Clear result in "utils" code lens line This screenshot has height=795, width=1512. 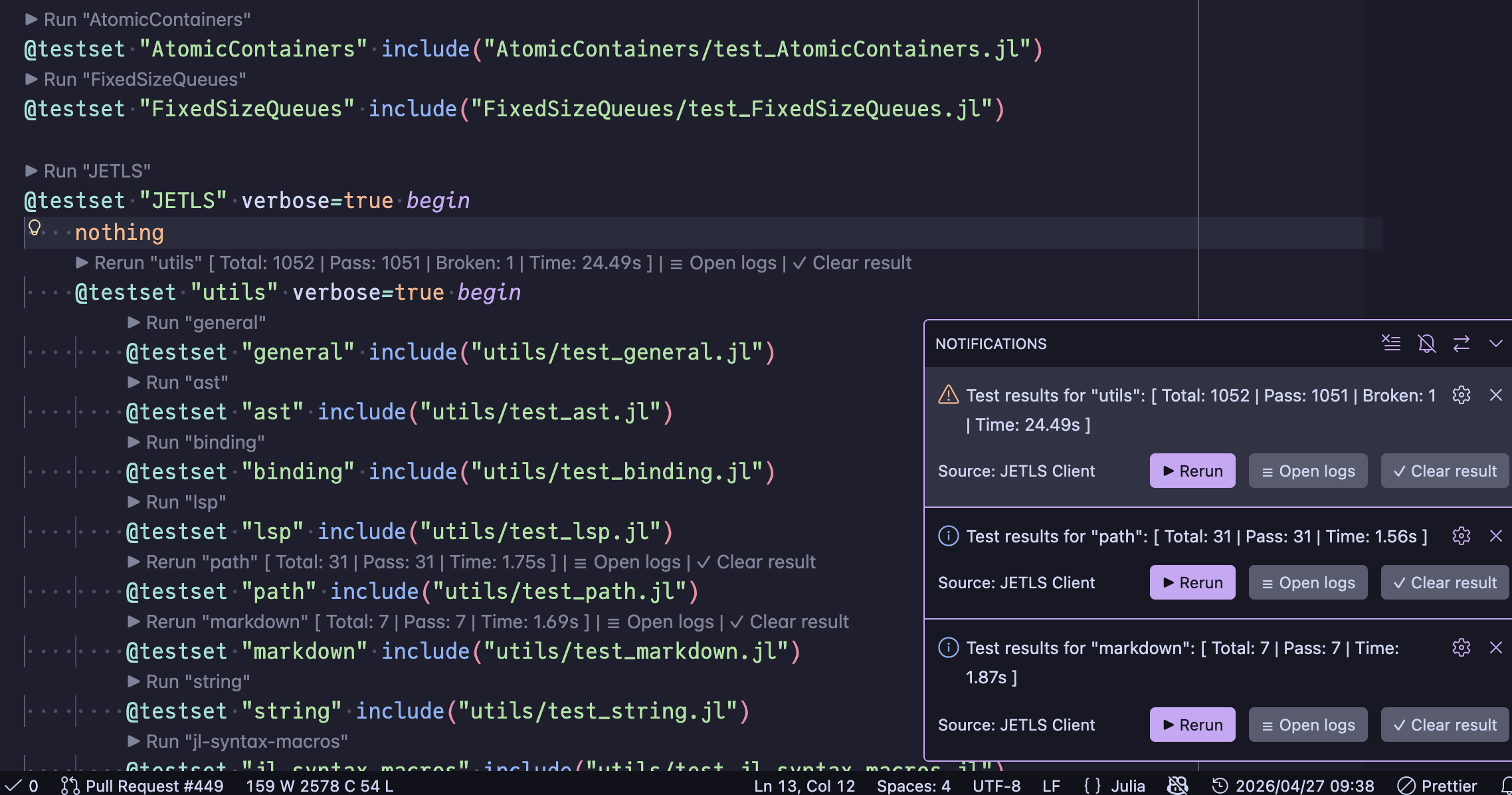(852, 263)
